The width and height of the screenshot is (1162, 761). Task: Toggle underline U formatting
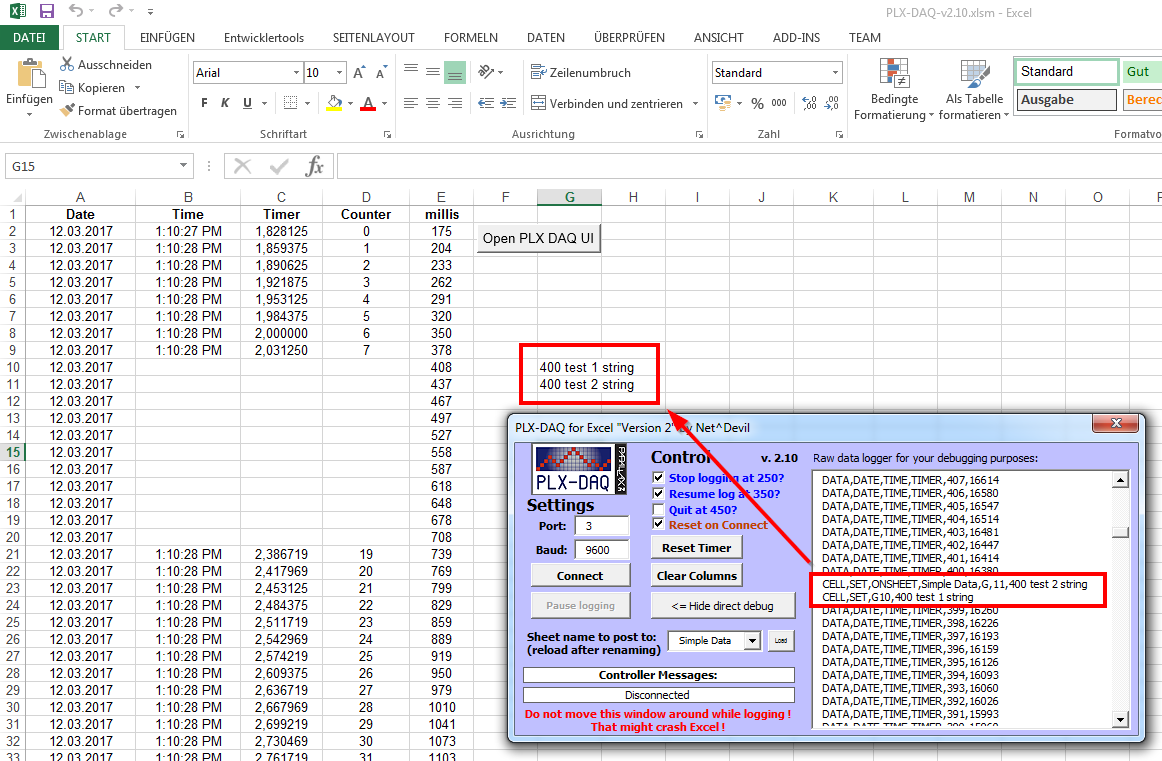[x=248, y=104]
